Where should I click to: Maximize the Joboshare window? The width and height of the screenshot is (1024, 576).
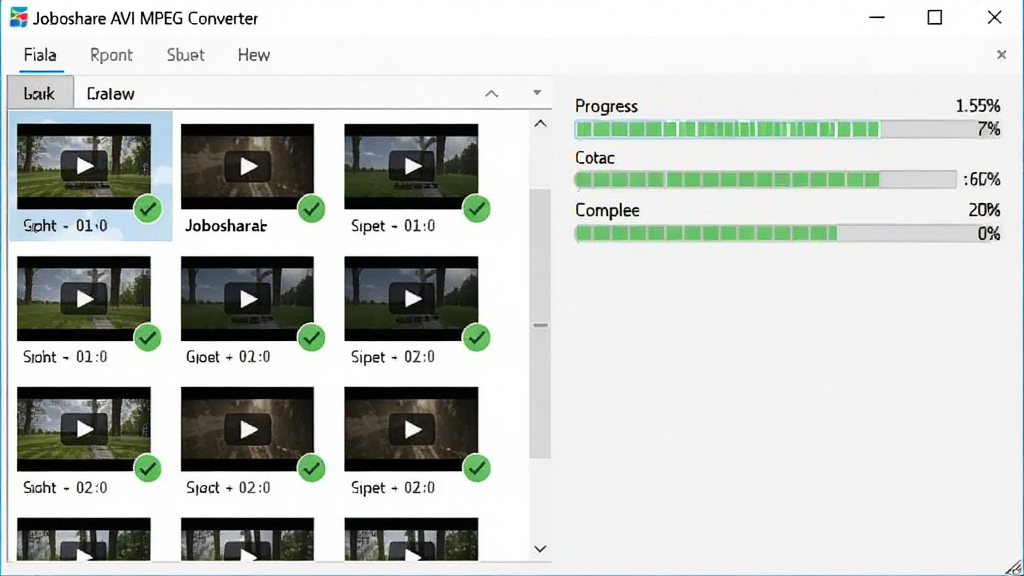coord(935,18)
